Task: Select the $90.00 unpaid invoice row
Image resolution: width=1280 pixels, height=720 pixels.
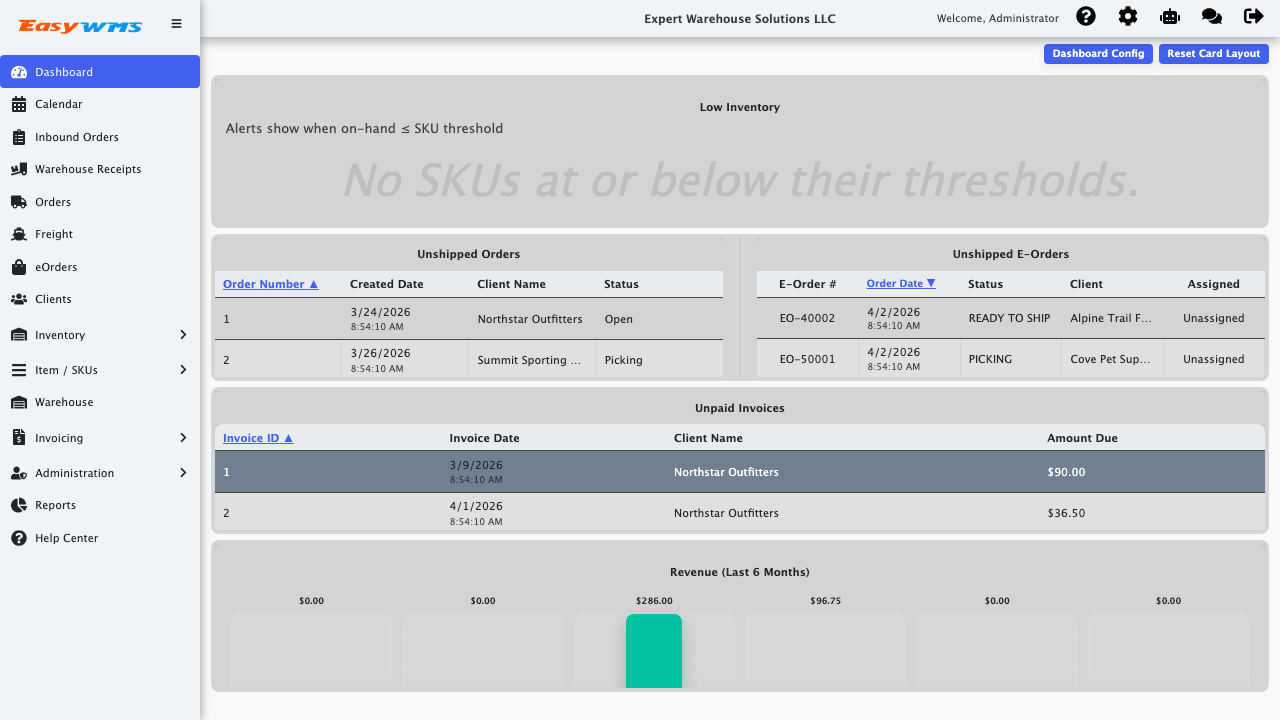Action: (740, 472)
